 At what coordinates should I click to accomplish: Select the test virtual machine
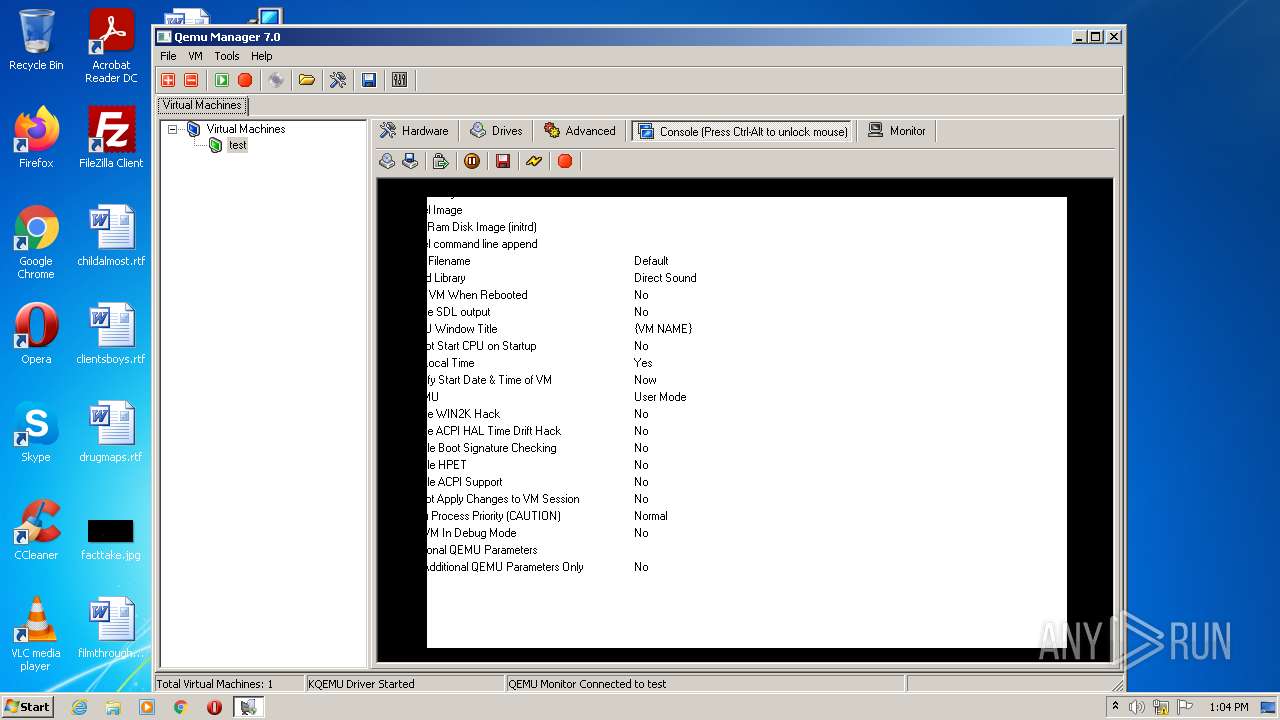pos(237,145)
